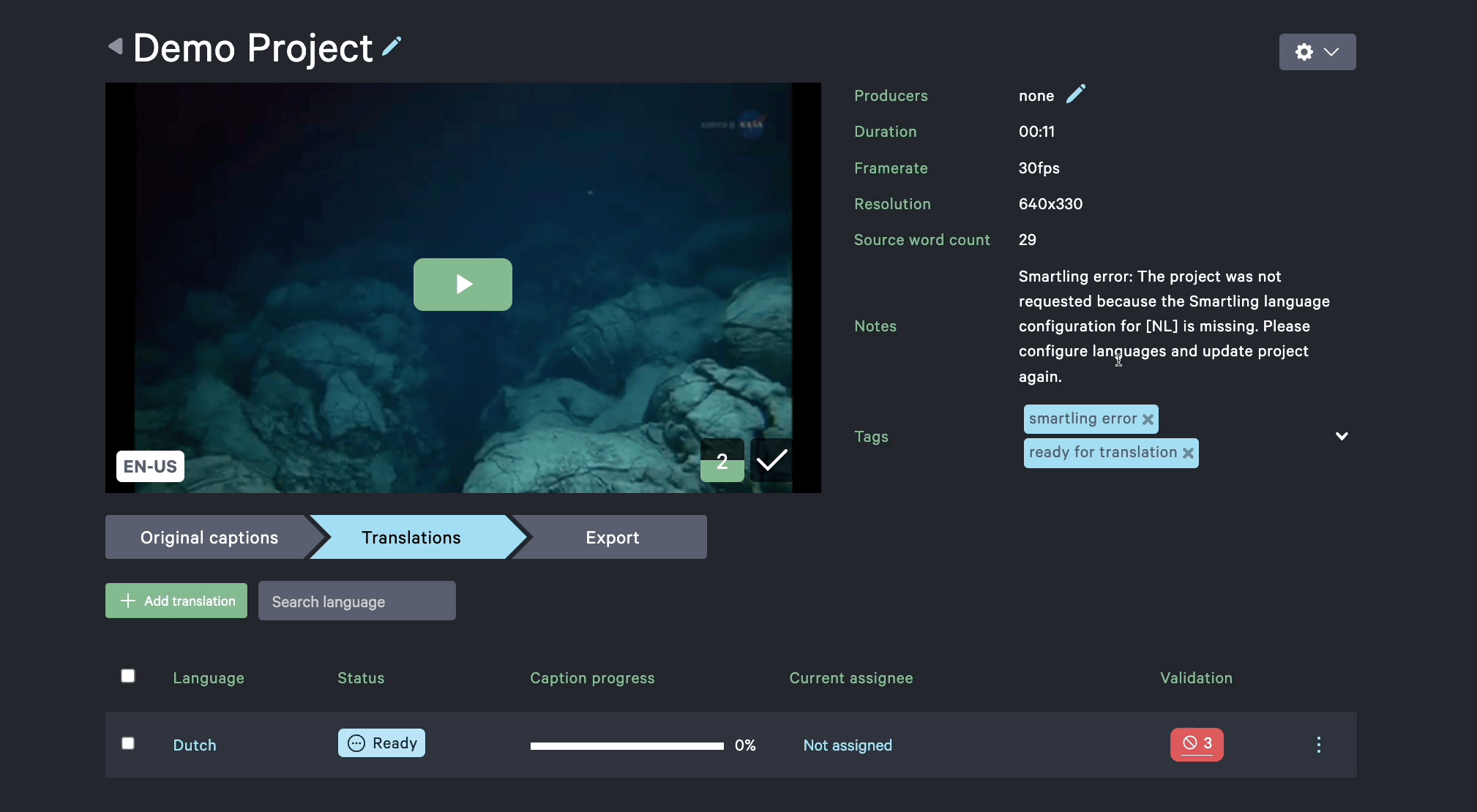Sort by the Language column header

(x=209, y=677)
